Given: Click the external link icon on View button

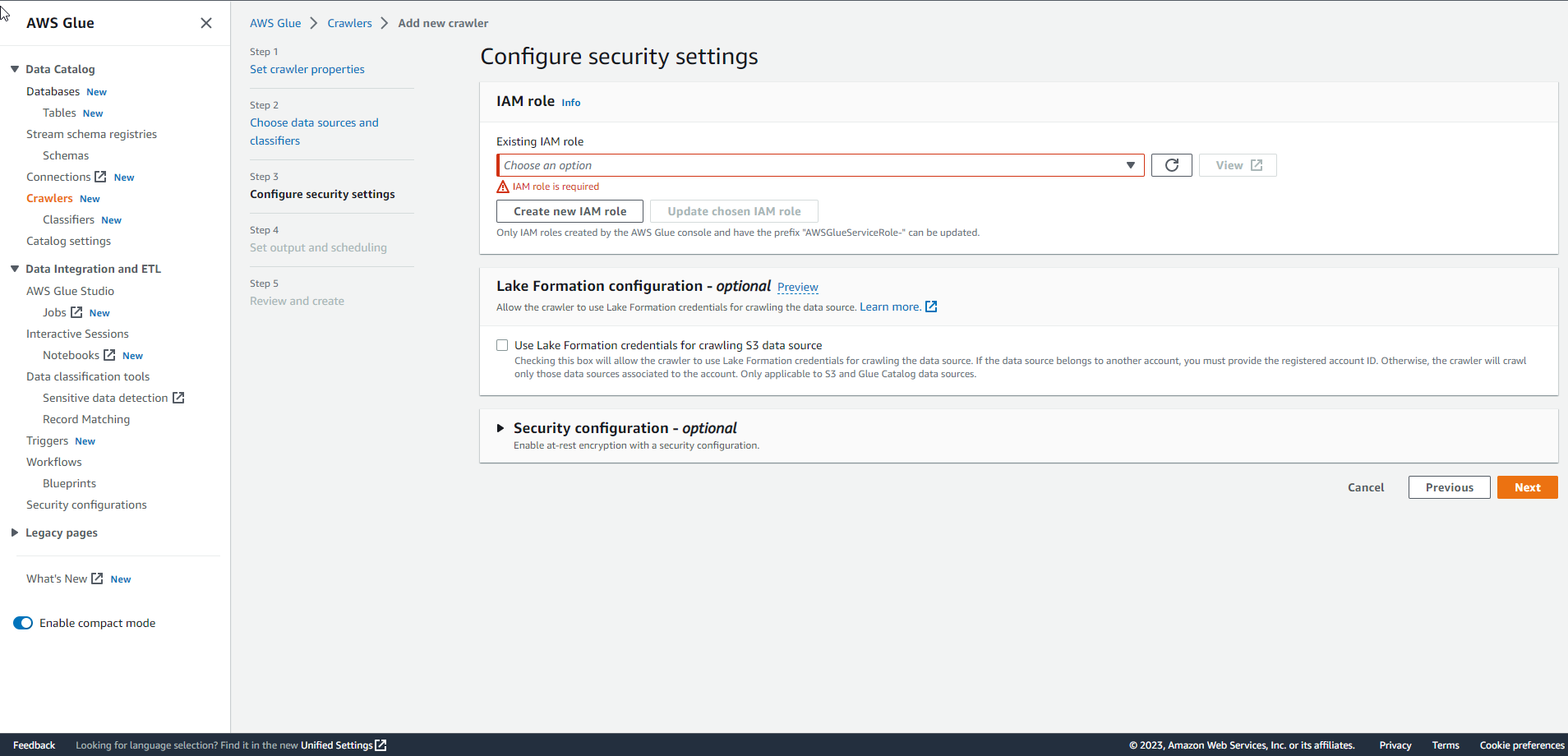Looking at the screenshot, I should pos(1257,165).
